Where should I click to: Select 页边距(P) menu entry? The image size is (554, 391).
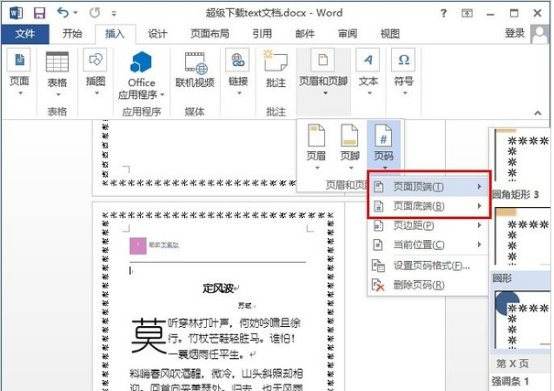429,225
